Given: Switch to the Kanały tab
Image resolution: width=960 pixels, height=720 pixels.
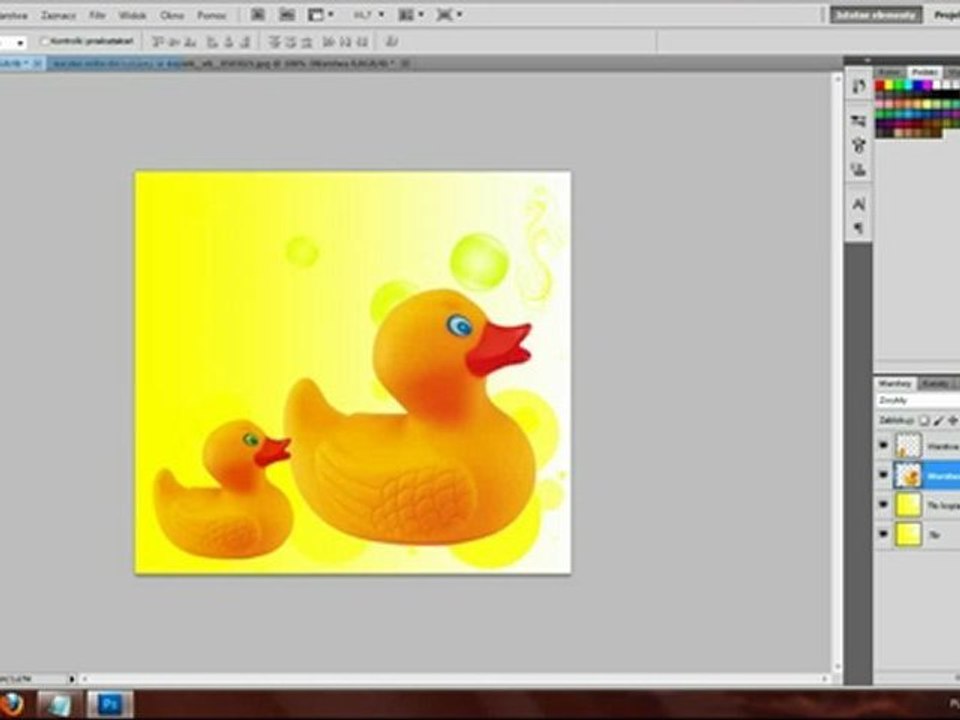Looking at the screenshot, I should pyautogui.click(x=935, y=384).
